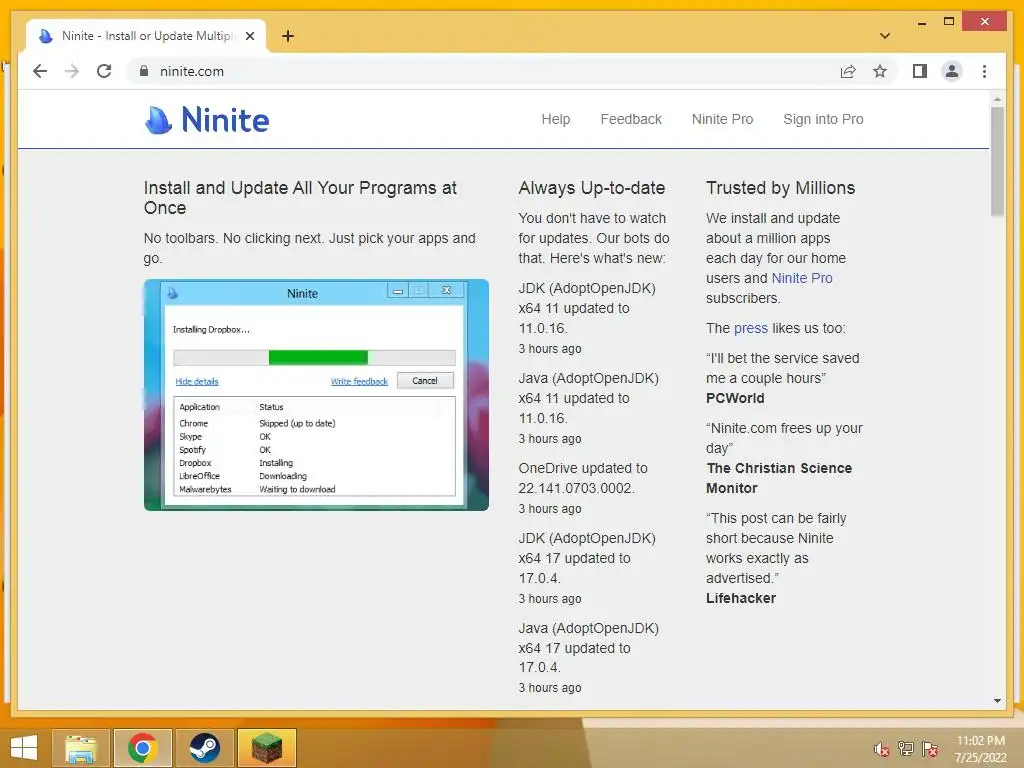Open Chrome side panel icon
Screen dimensions: 1024x768
[x=920, y=71]
